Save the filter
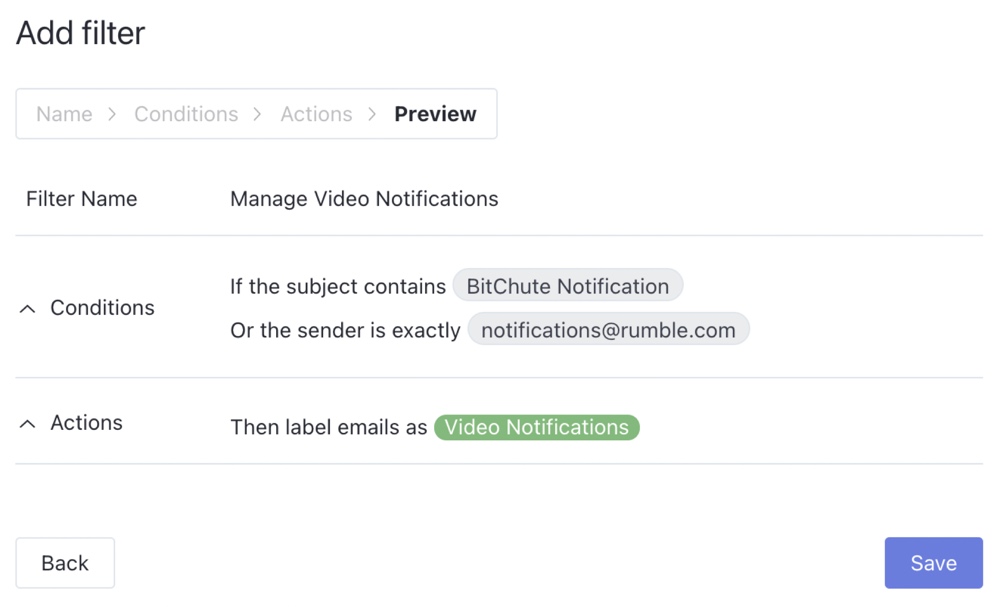Screen dimensions: 1000x607 pyautogui.click(x=934, y=563)
